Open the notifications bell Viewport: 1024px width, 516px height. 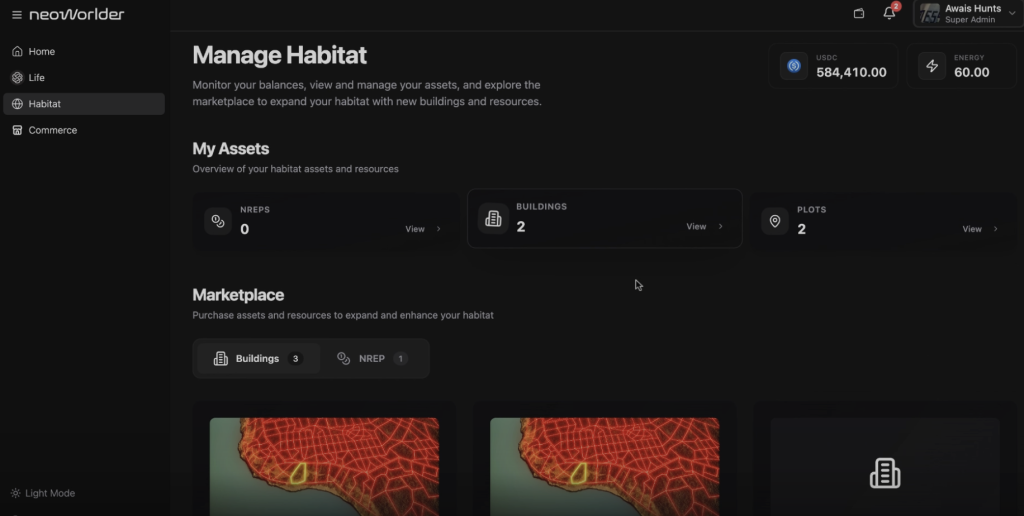coord(889,13)
